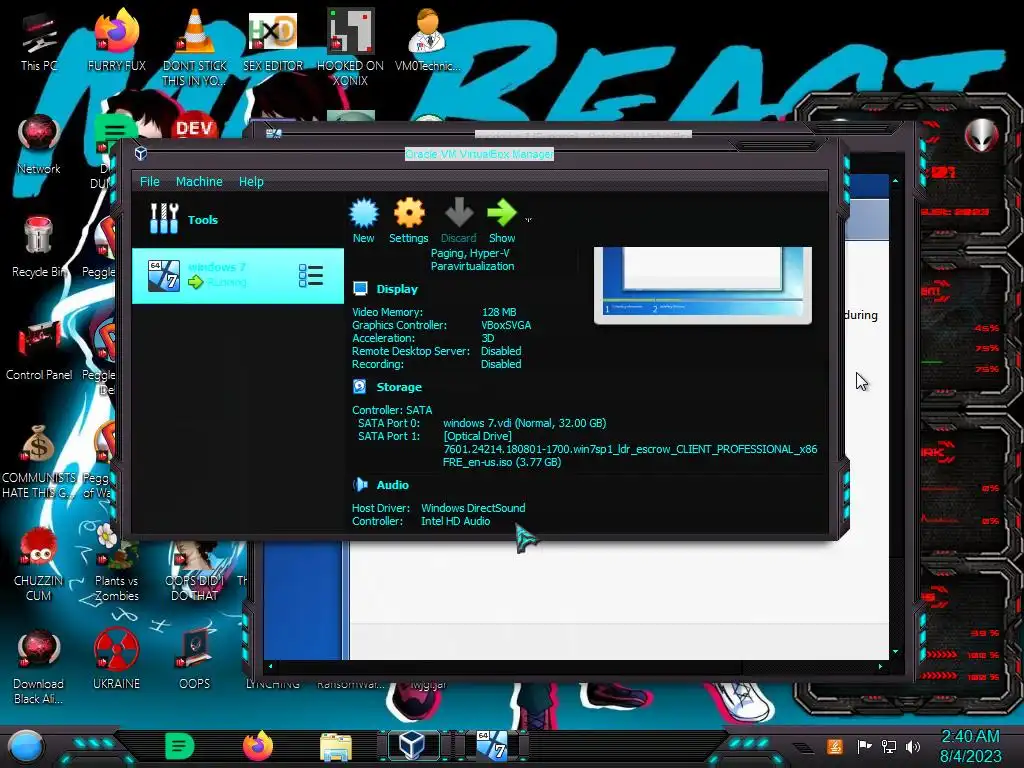The height and width of the screenshot is (768, 1024).
Task: Click the Tools label in the sidebar
Action: click(203, 220)
